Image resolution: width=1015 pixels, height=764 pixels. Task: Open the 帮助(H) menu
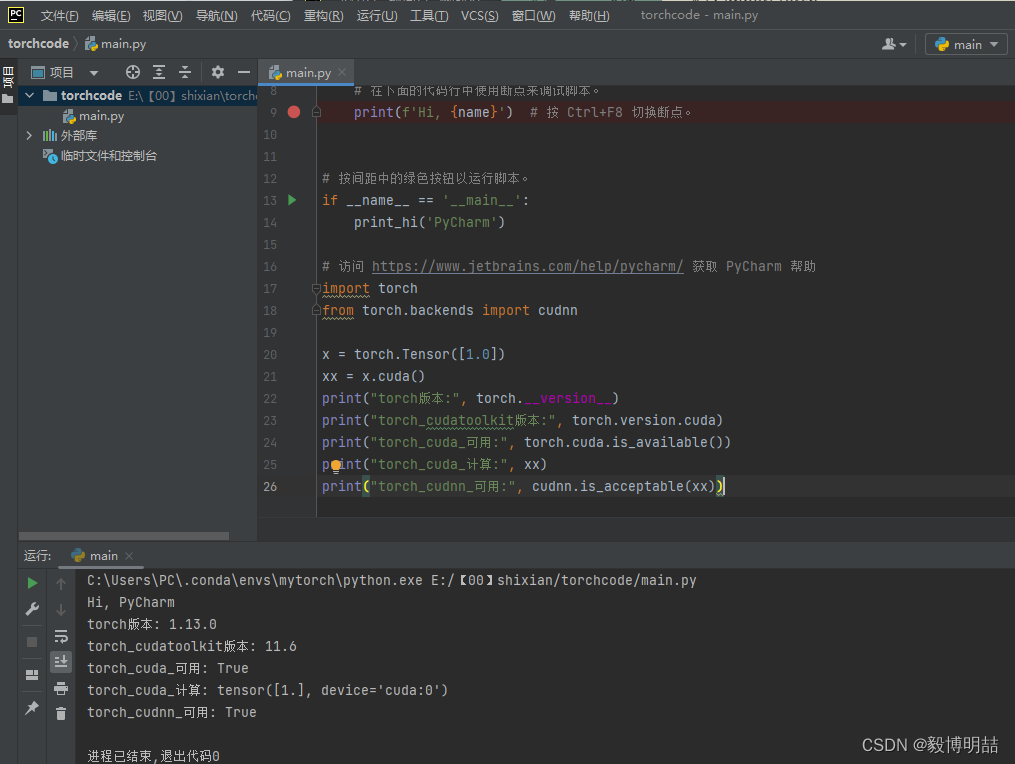coord(589,16)
